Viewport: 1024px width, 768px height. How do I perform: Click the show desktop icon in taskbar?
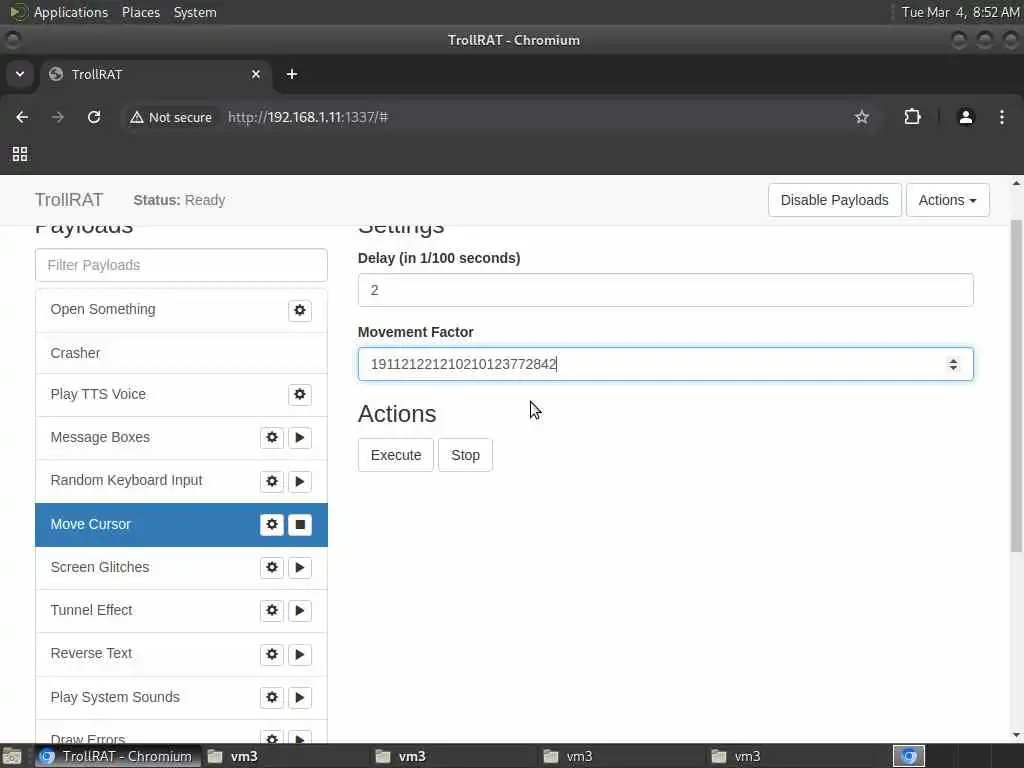(12, 756)
